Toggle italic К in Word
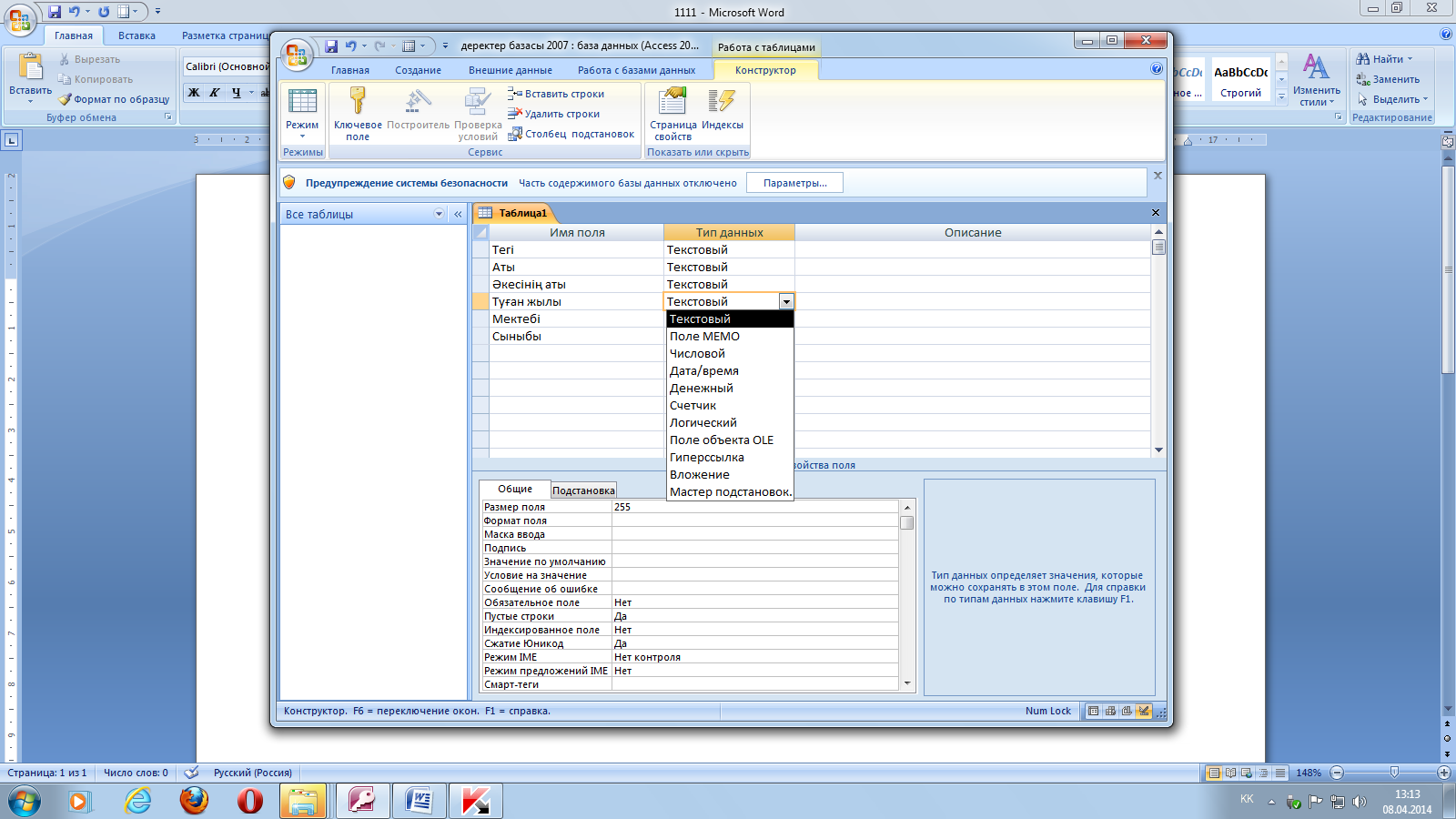Viewport: 1456px width, 819px height. coord(215,93)
